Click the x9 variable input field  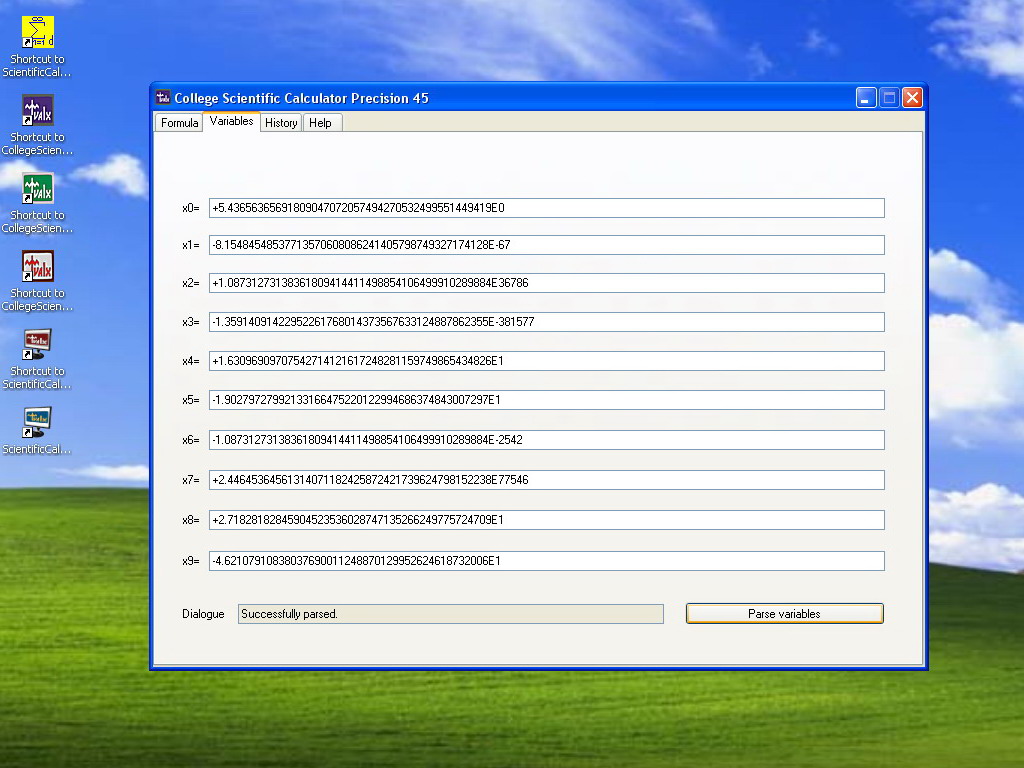(547, 561)
